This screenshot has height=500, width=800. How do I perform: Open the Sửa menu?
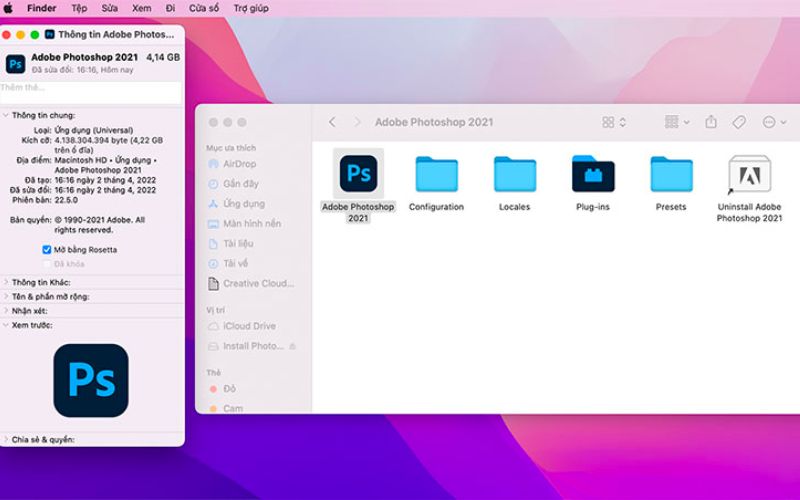[x=109, y=8]
